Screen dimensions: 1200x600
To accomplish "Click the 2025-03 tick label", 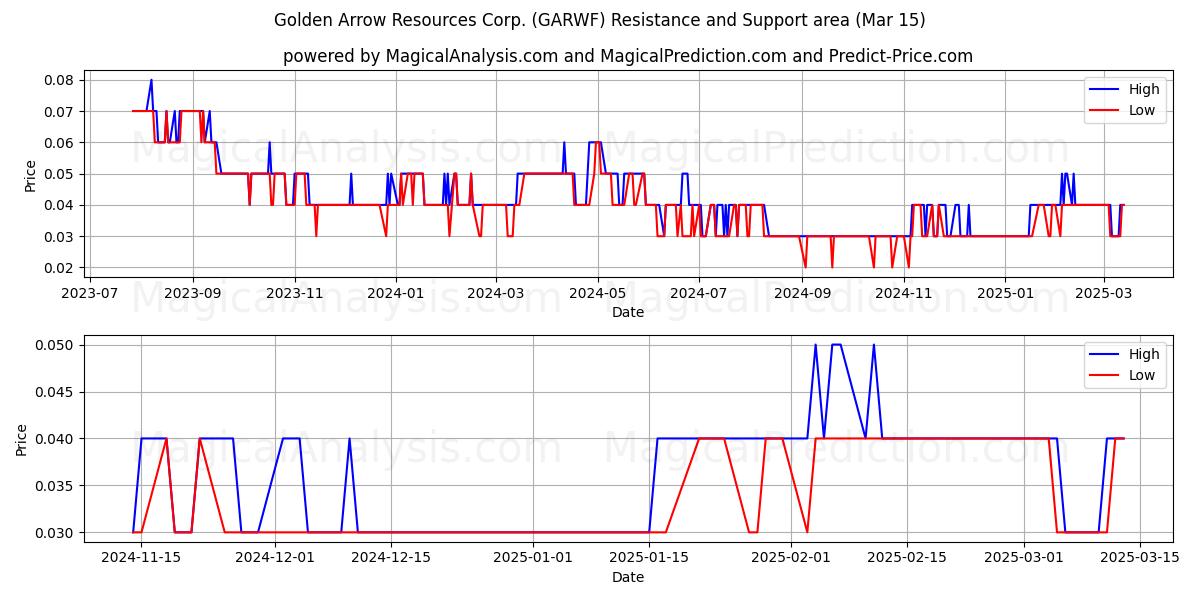I will [x=1103, y=293].
